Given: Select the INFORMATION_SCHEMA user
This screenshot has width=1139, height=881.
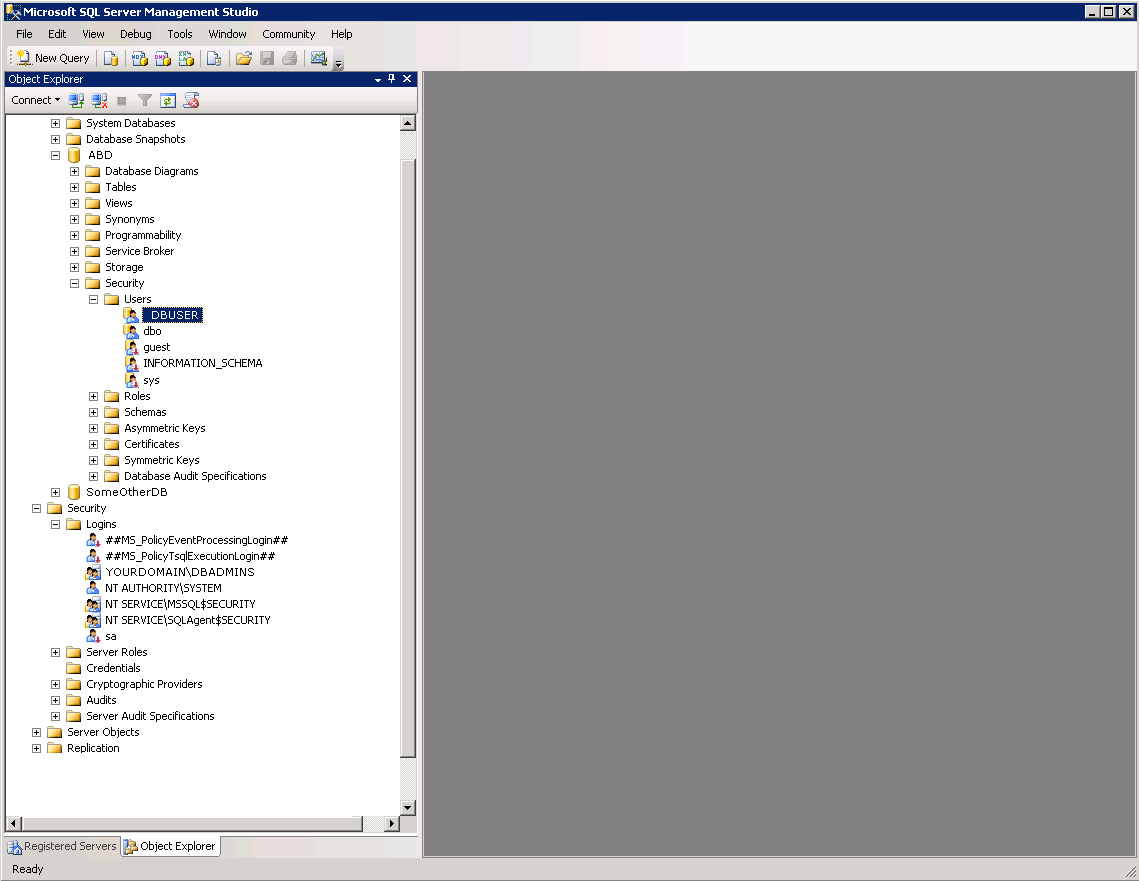Looking at the screenshot, I should click(x=203, y=363).
